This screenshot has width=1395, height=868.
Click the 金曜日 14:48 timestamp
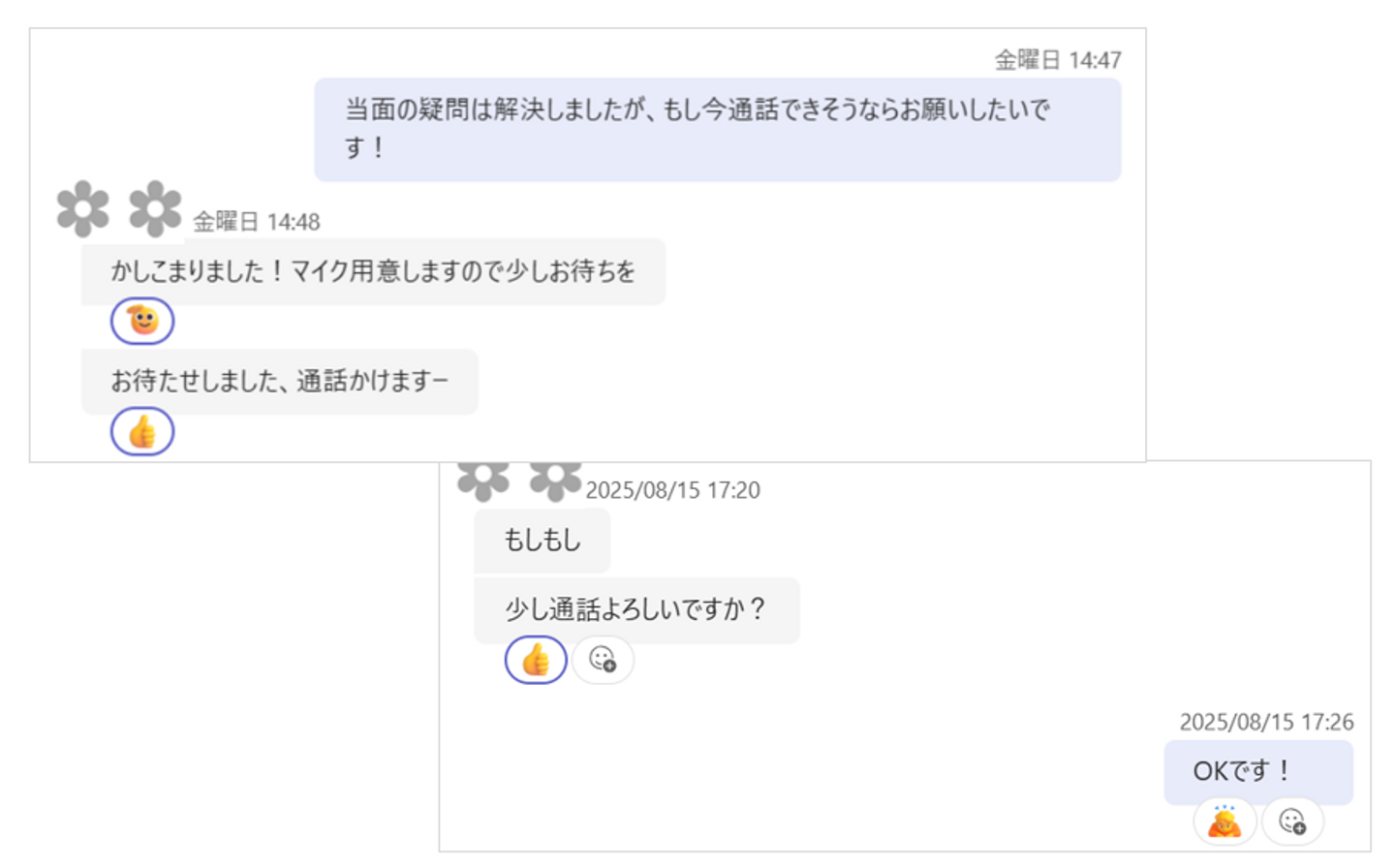[x=257, y=222]
